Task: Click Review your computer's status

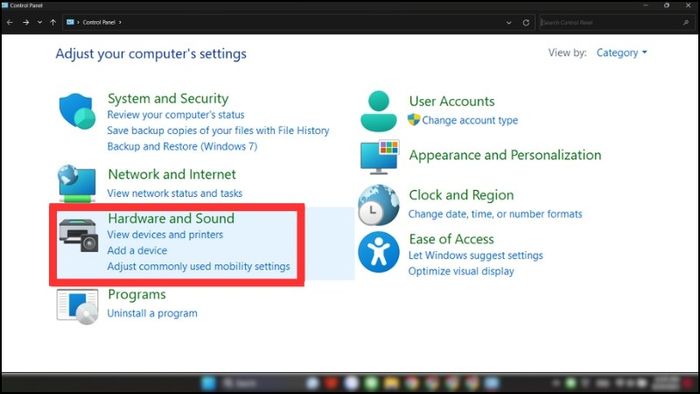Action: [x=176, y=115]
